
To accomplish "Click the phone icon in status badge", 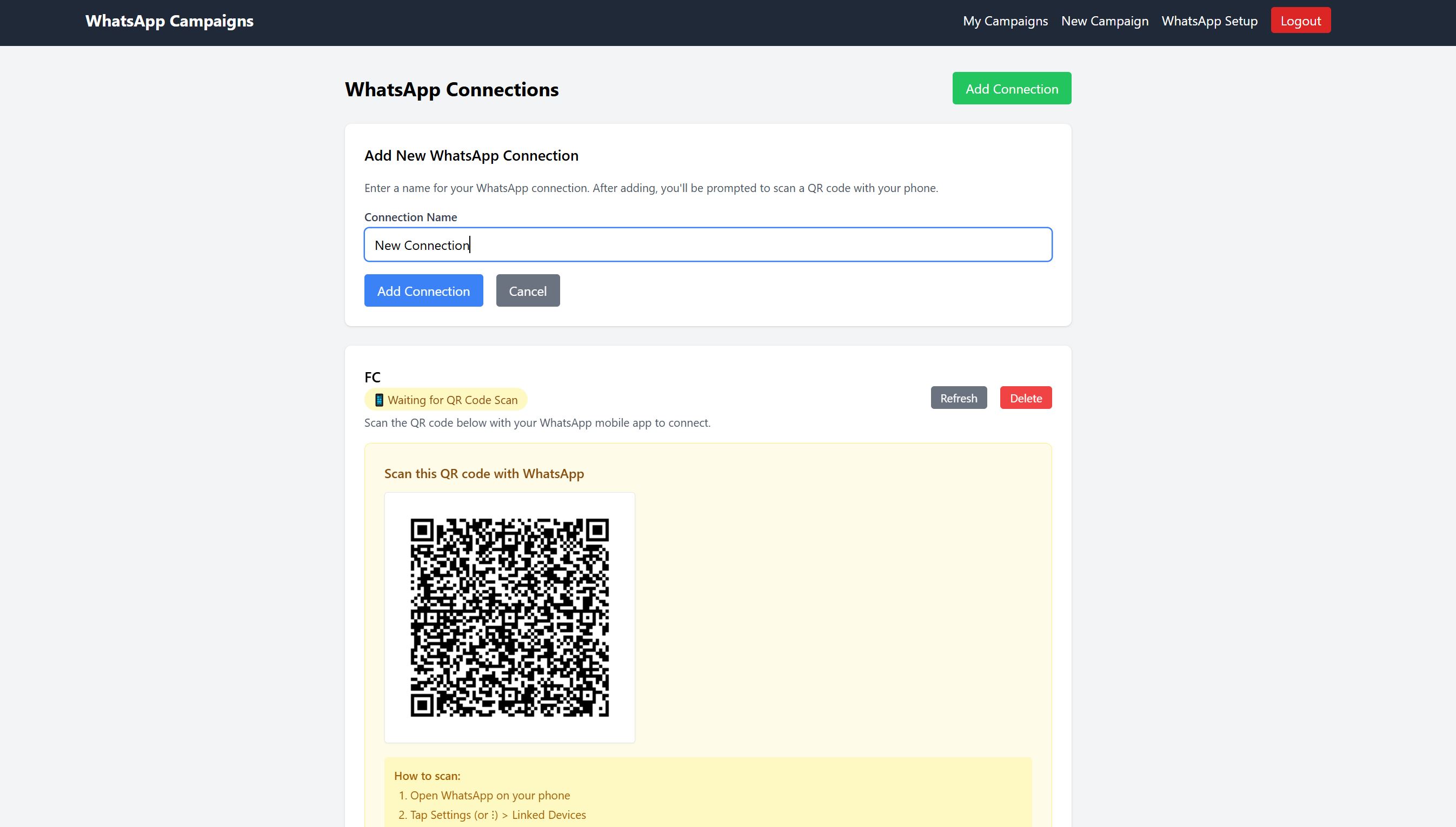I will (379, 400).
